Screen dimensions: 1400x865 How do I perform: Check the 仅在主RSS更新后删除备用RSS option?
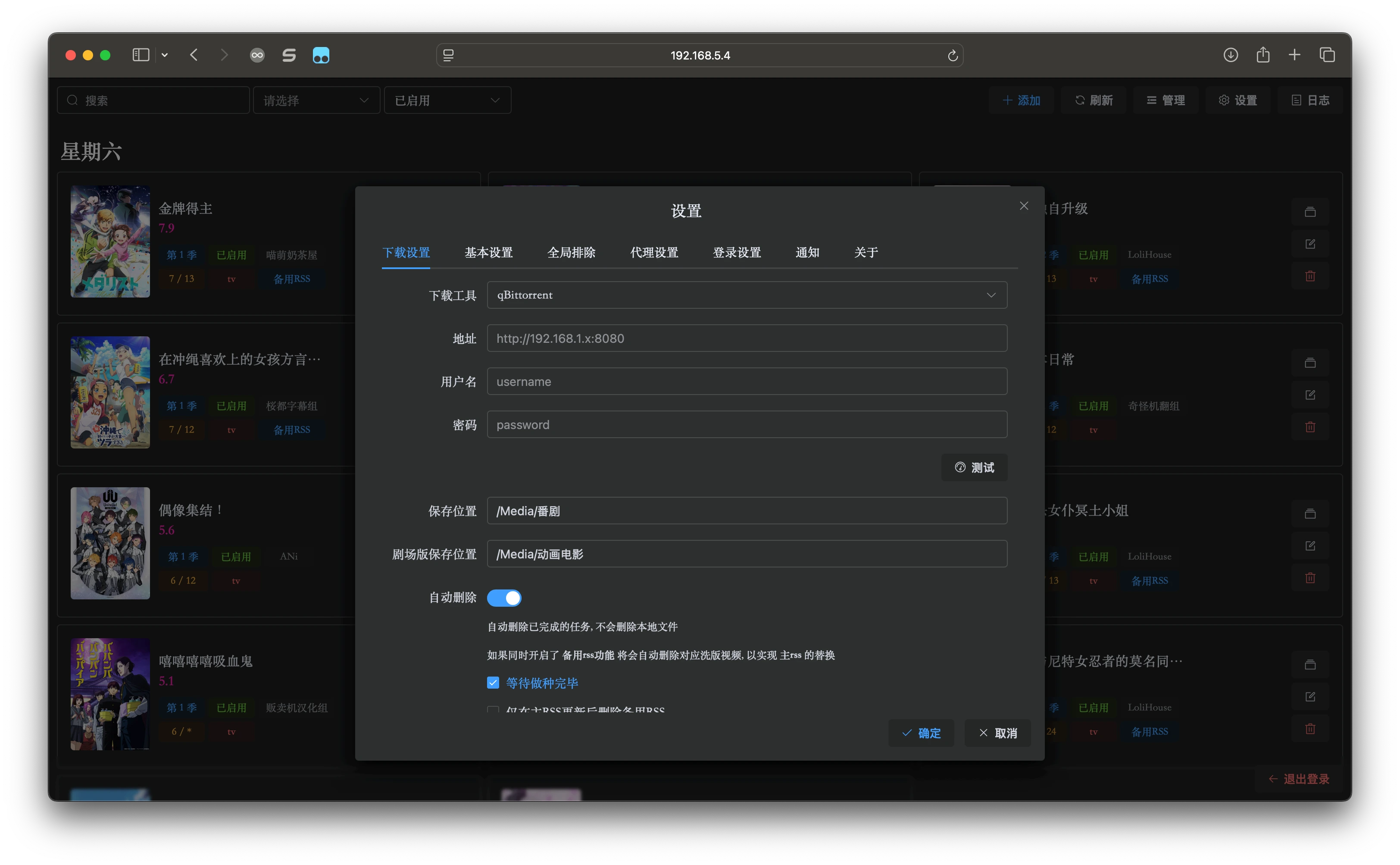[493, 711]
